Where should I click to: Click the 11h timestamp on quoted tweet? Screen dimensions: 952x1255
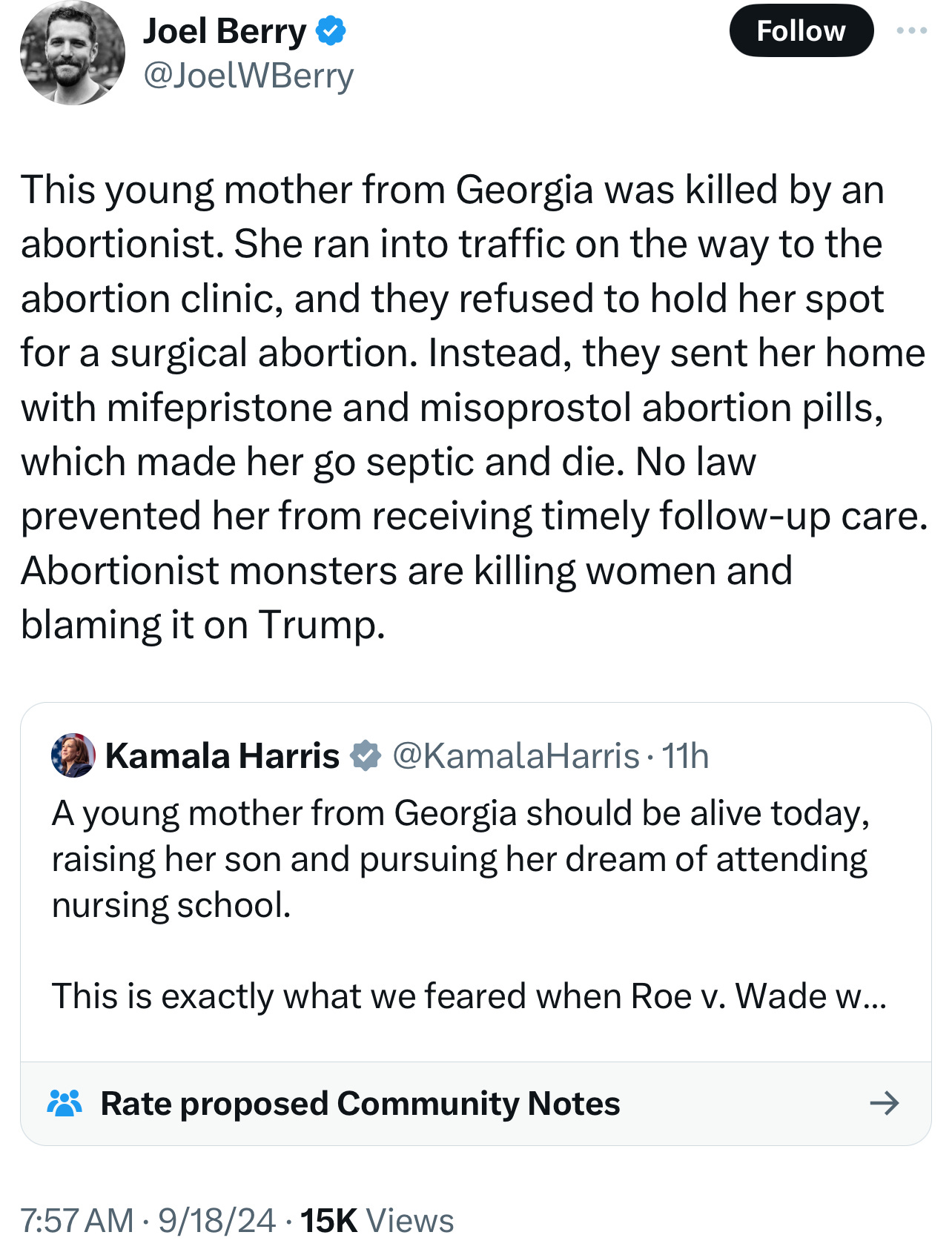[685, 756]
